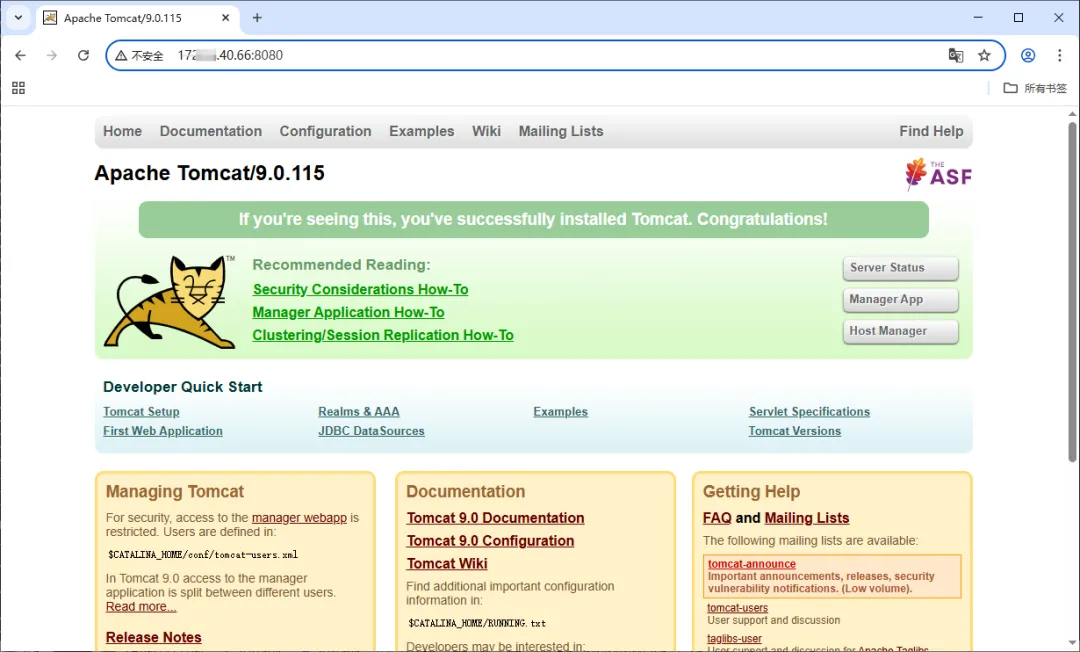Open the Examples quick start link

click(x=560, y=411)
